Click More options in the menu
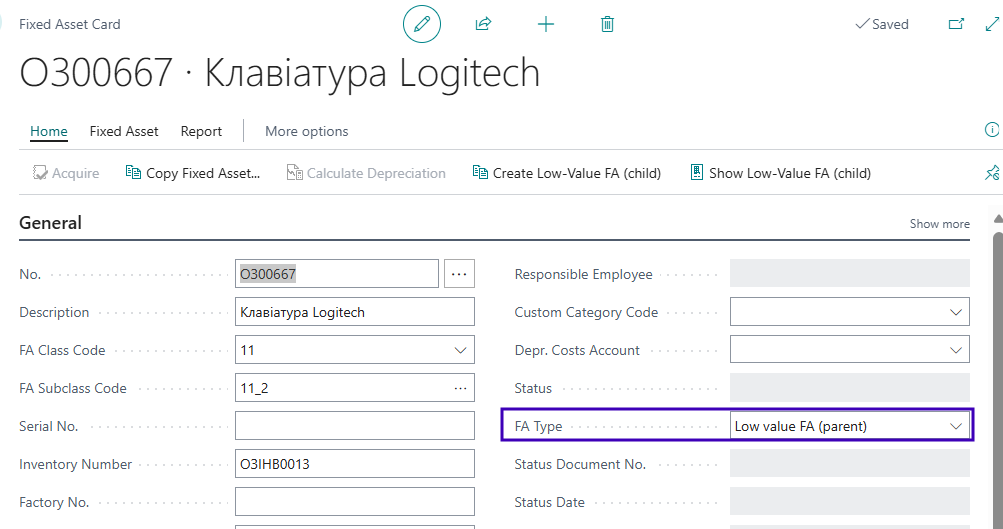Image resolution: width=1003 pixels, height=529 pixels. (x=306, y=131)
